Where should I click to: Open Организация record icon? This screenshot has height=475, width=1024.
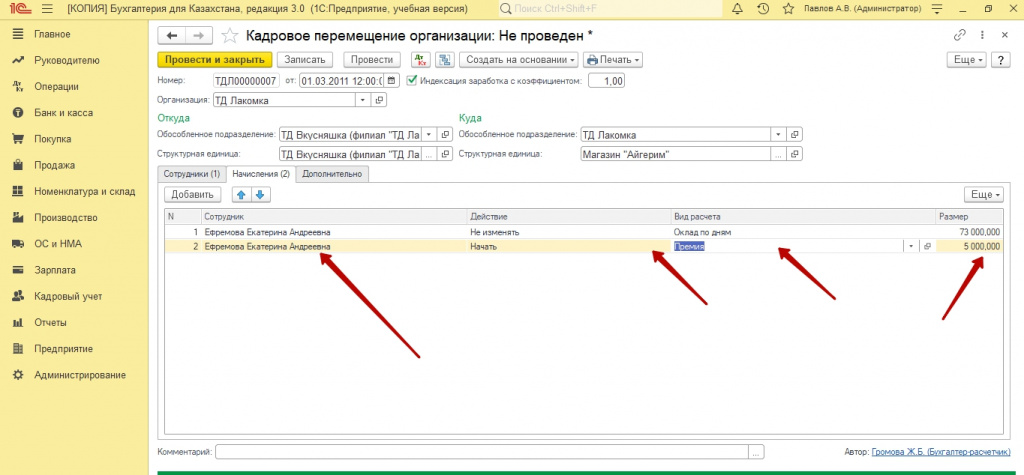click(379, 101)
